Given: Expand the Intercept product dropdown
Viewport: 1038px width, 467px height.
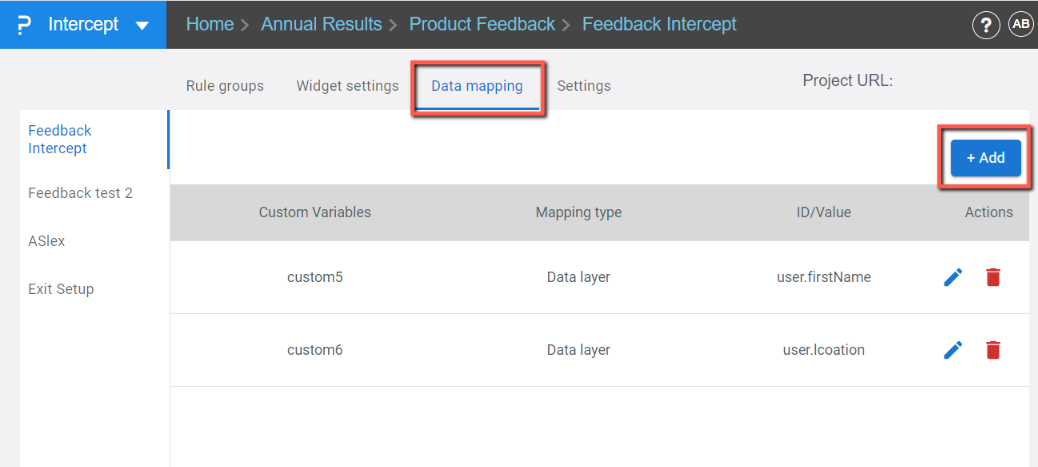Looking at the screenshot, I should tap(142, 25).
